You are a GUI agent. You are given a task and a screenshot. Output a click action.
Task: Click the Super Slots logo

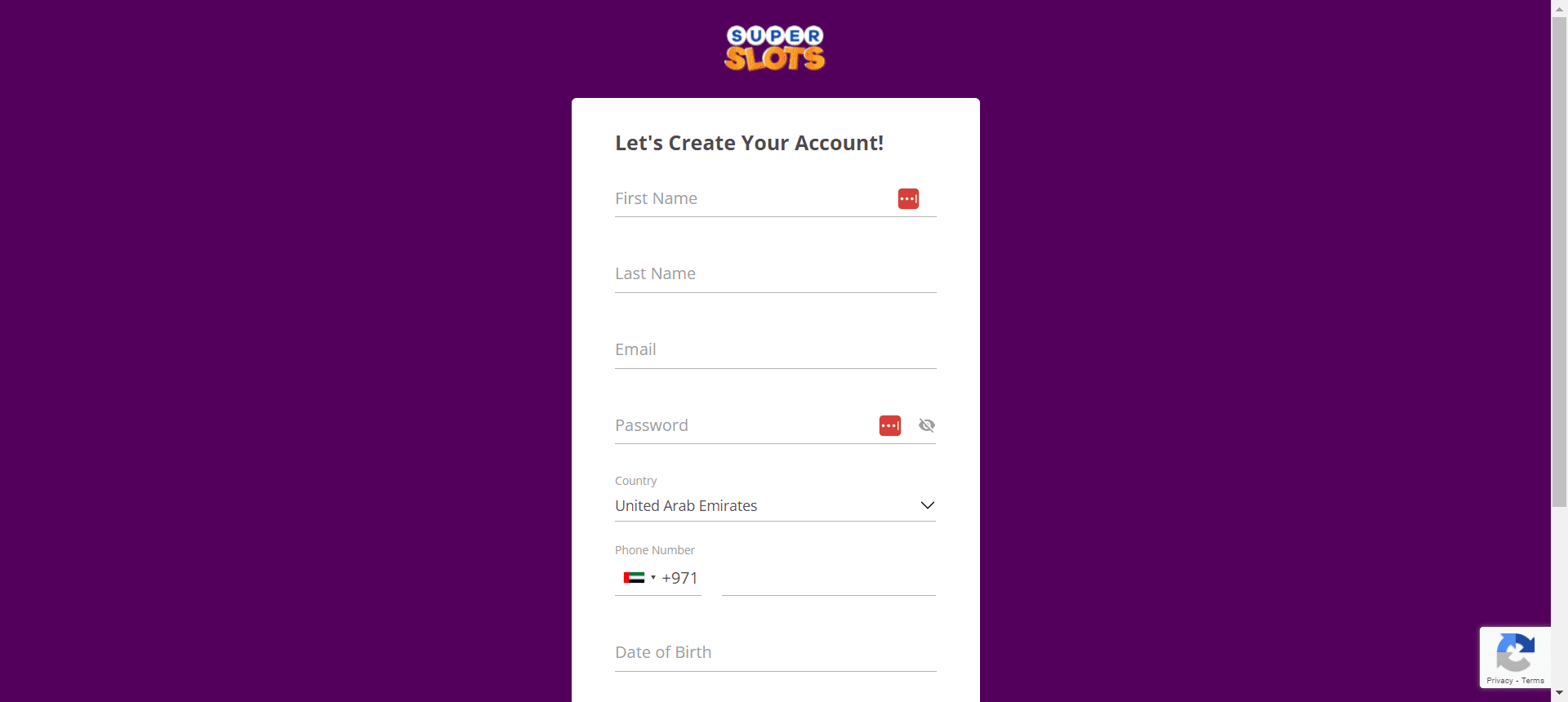click(774, 47)
